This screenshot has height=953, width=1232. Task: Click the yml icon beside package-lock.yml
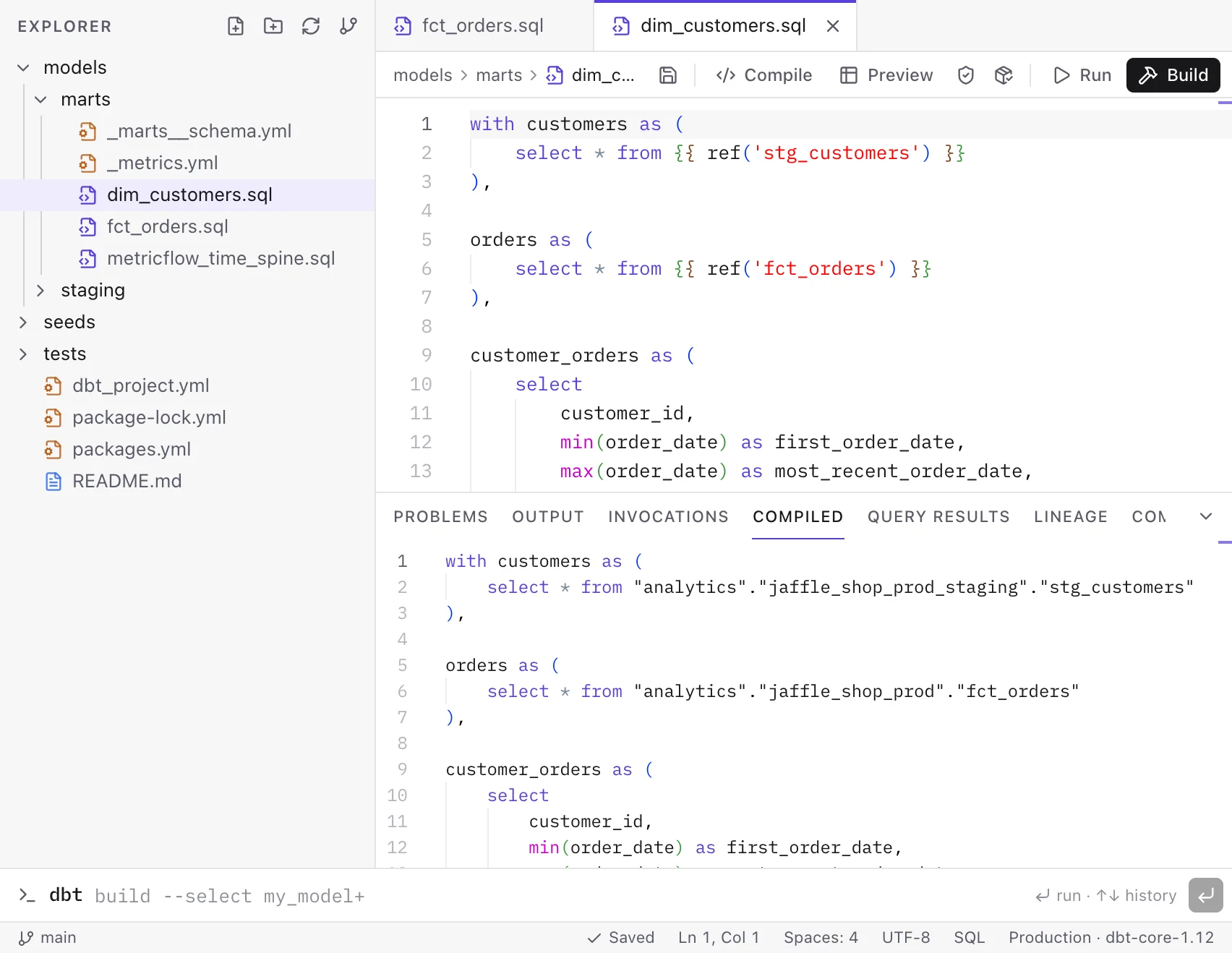pyautogui.click(x=53, y=418)
